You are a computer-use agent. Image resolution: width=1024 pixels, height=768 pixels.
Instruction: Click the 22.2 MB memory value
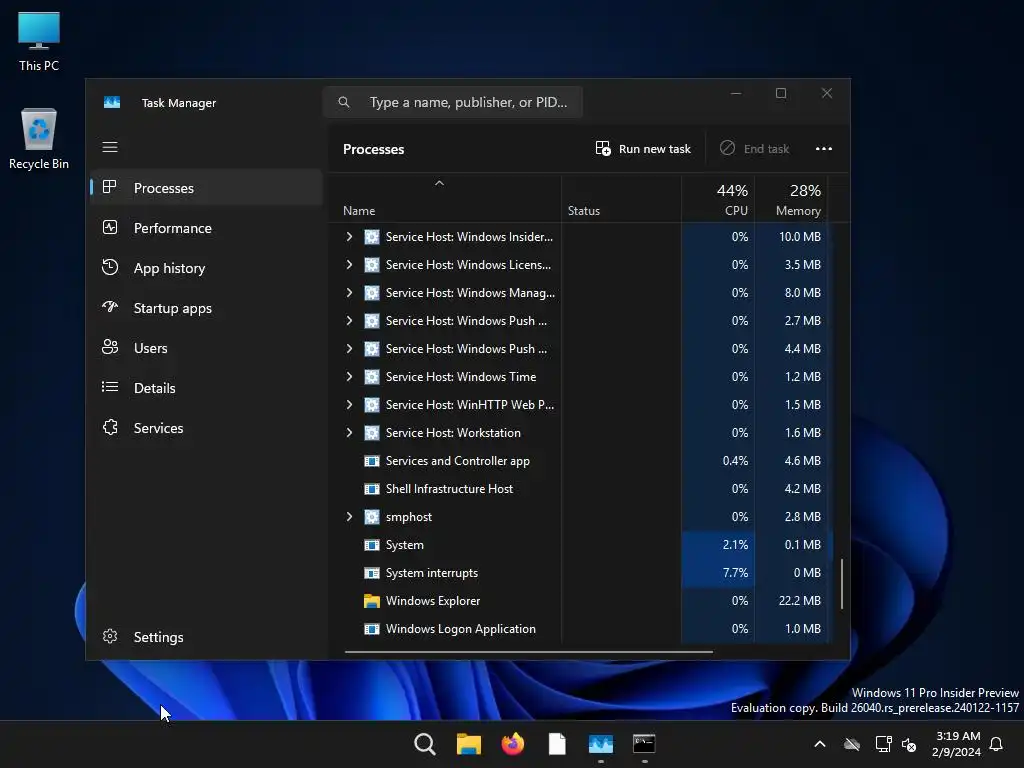(799, 601)
